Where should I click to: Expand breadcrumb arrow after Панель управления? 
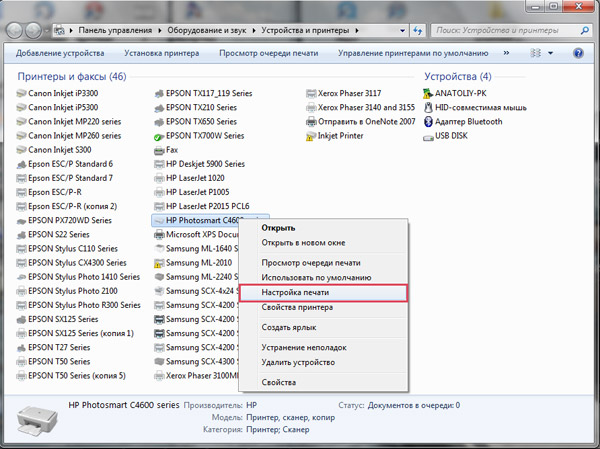point(160,30)
